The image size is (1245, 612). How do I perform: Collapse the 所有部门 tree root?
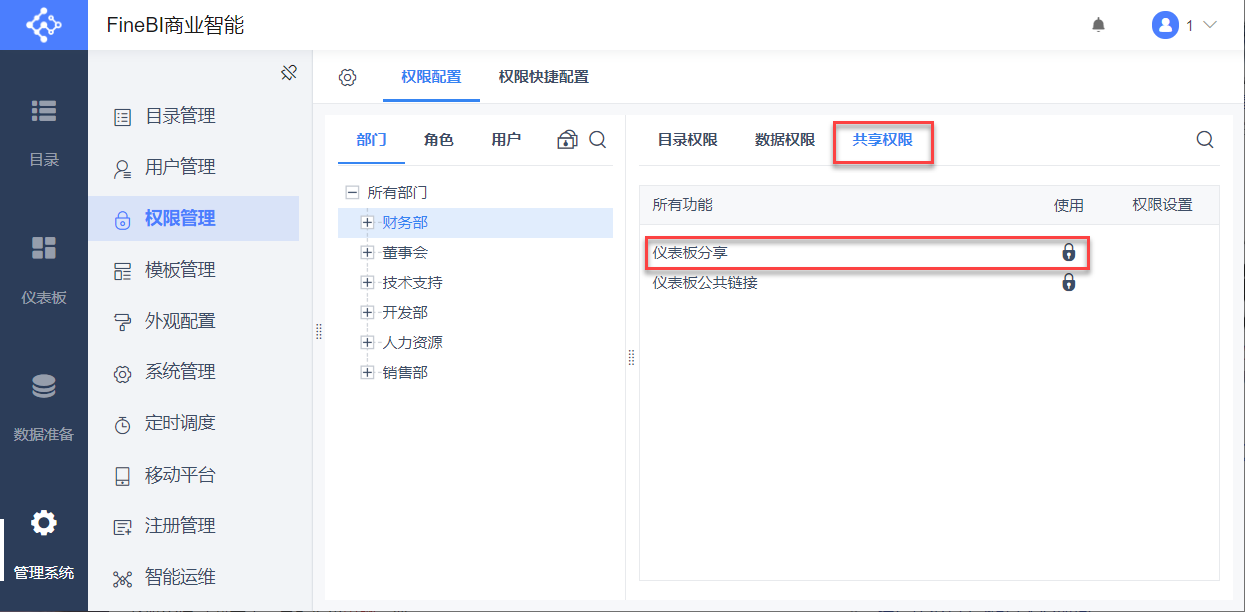point(351,192)
